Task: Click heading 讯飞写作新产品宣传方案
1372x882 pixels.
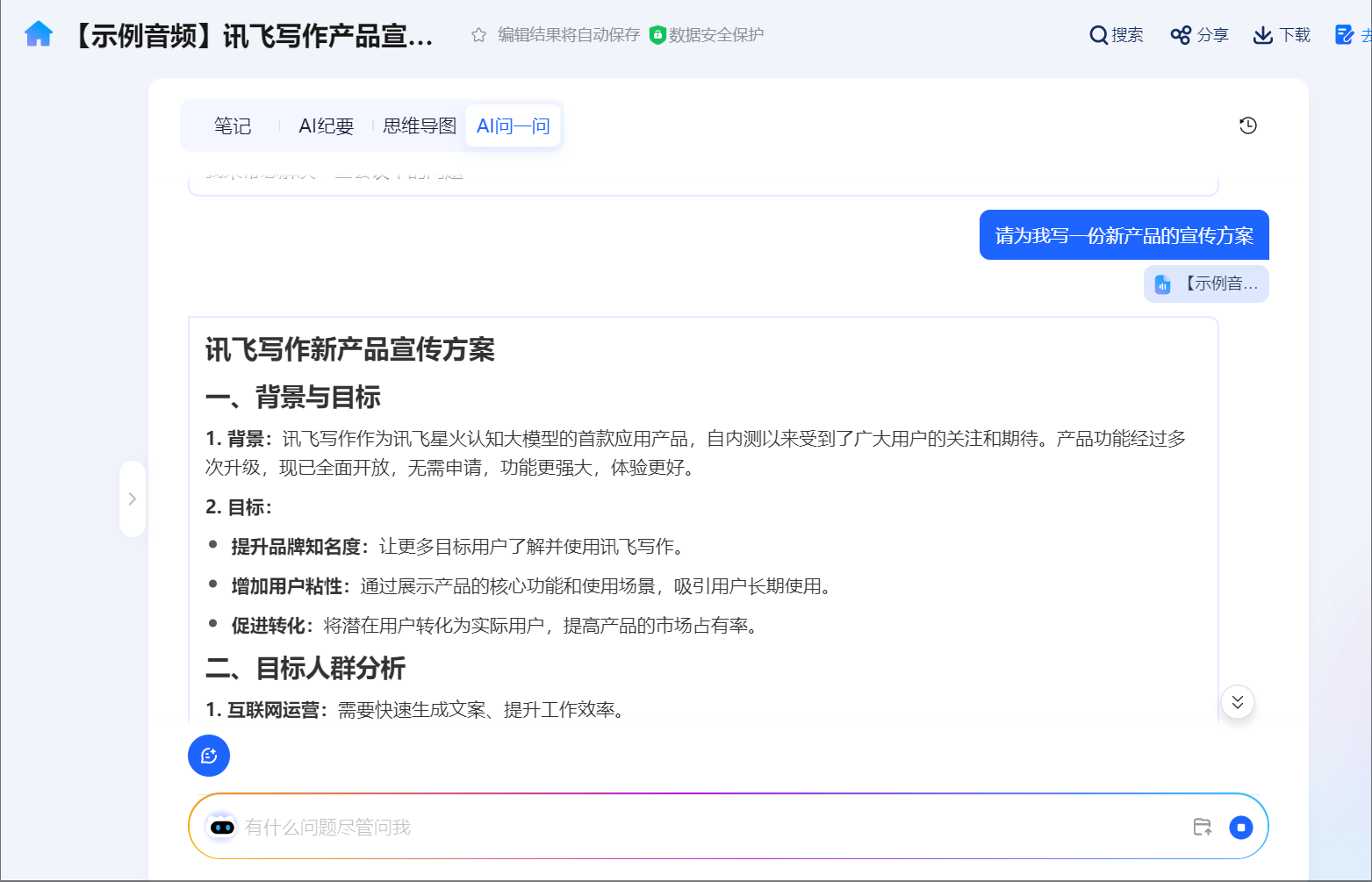Action: (350, 349)
